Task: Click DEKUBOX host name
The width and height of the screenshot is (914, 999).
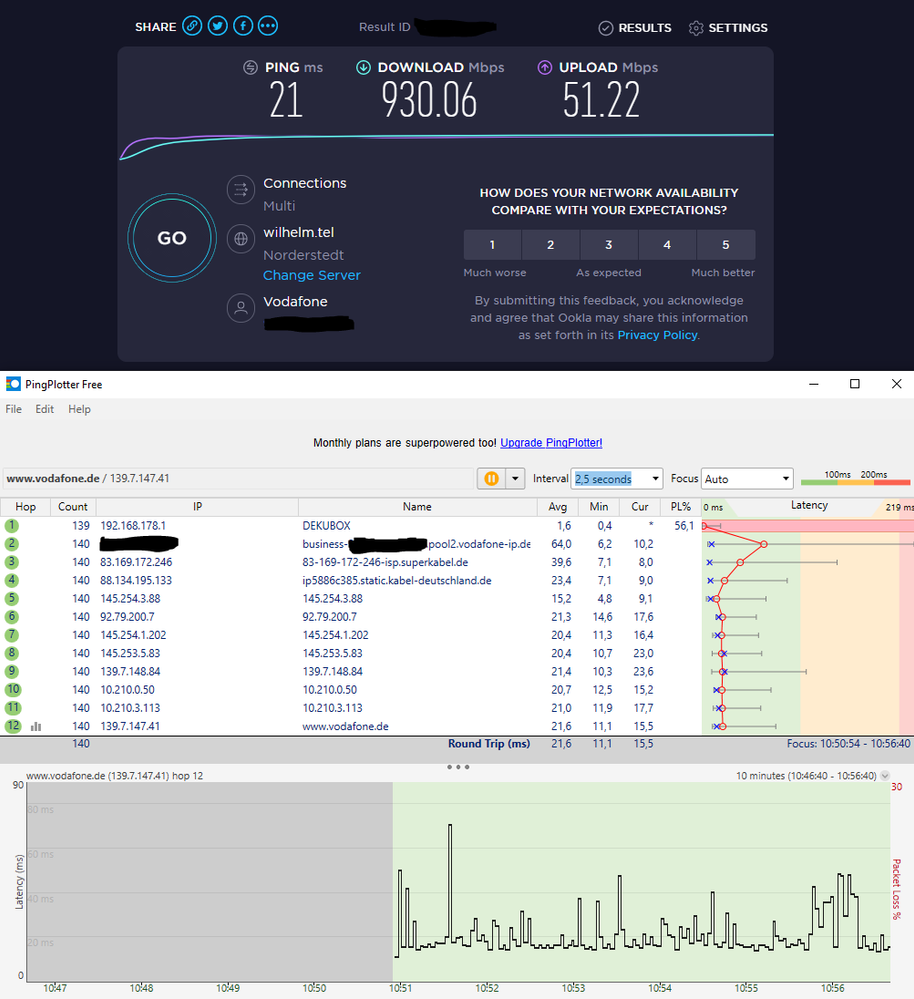Action: click(326, 526)
